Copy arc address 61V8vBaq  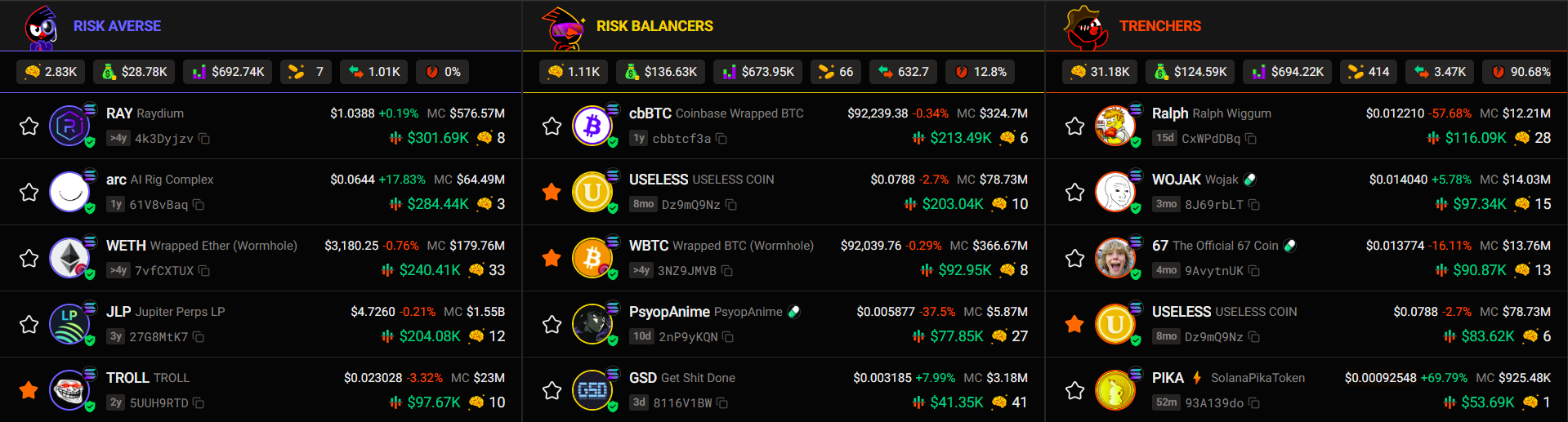coord(199,205)
